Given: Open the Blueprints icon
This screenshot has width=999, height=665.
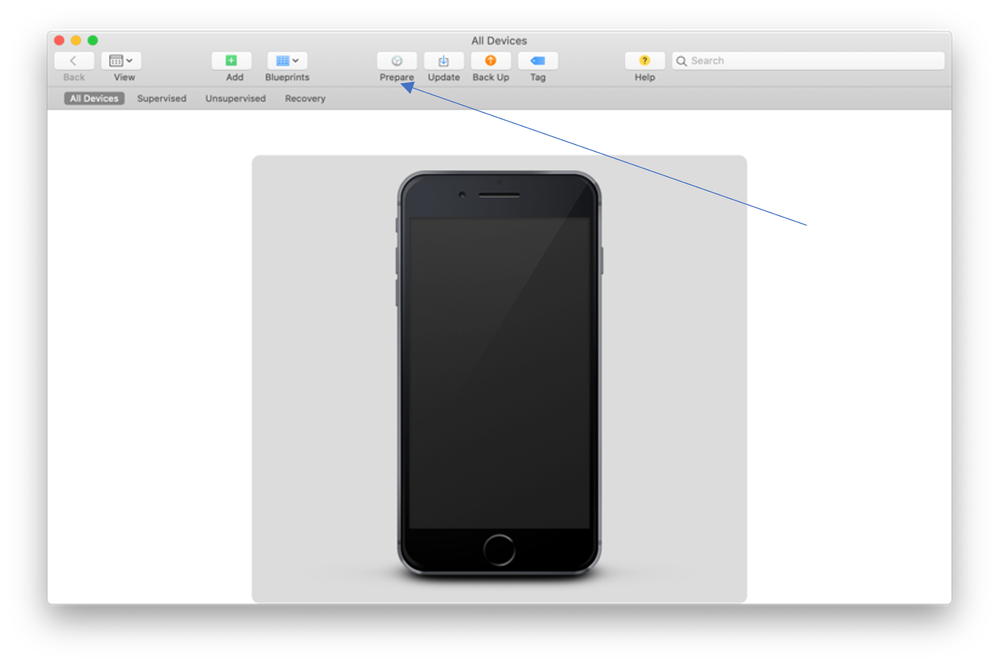Looking at the screenshot, I should click(281, 60).
